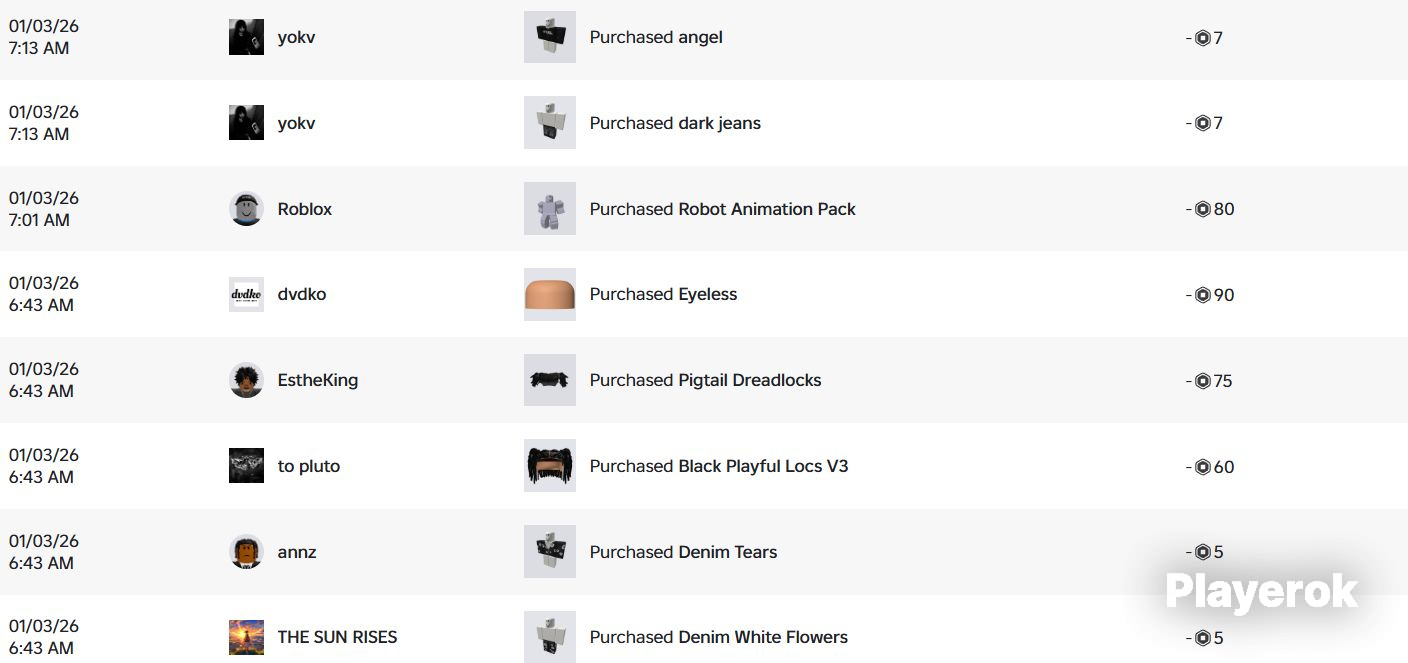
Task: Click the dark jeans item thumbnail
Action: [550, 123]
